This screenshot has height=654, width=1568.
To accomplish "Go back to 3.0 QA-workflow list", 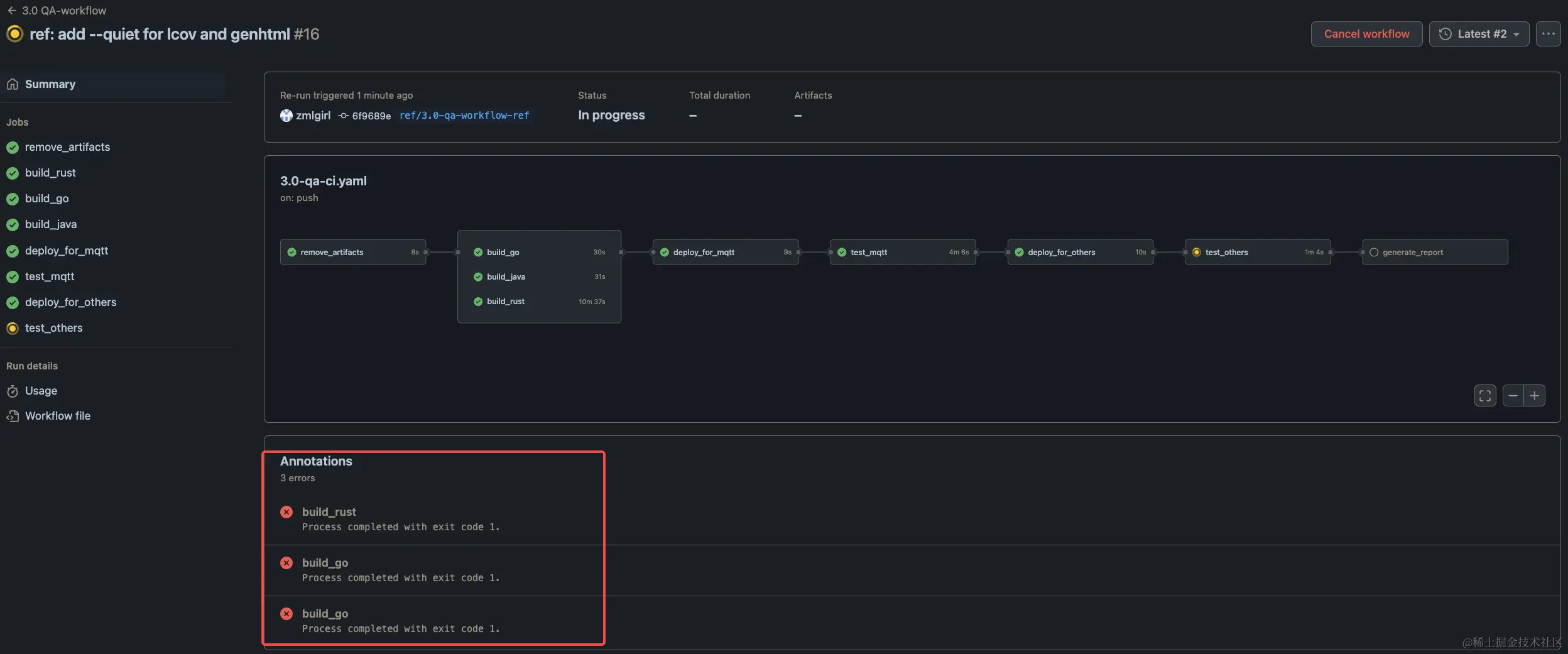I will tap(57, 11).
